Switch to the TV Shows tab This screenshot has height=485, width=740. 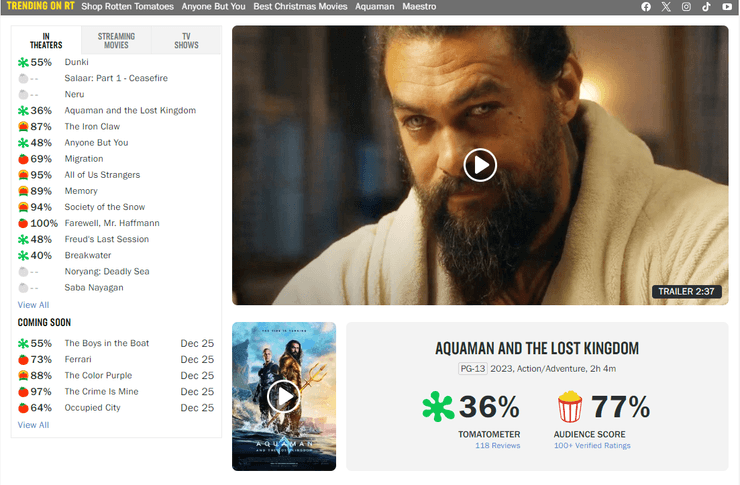186,41
